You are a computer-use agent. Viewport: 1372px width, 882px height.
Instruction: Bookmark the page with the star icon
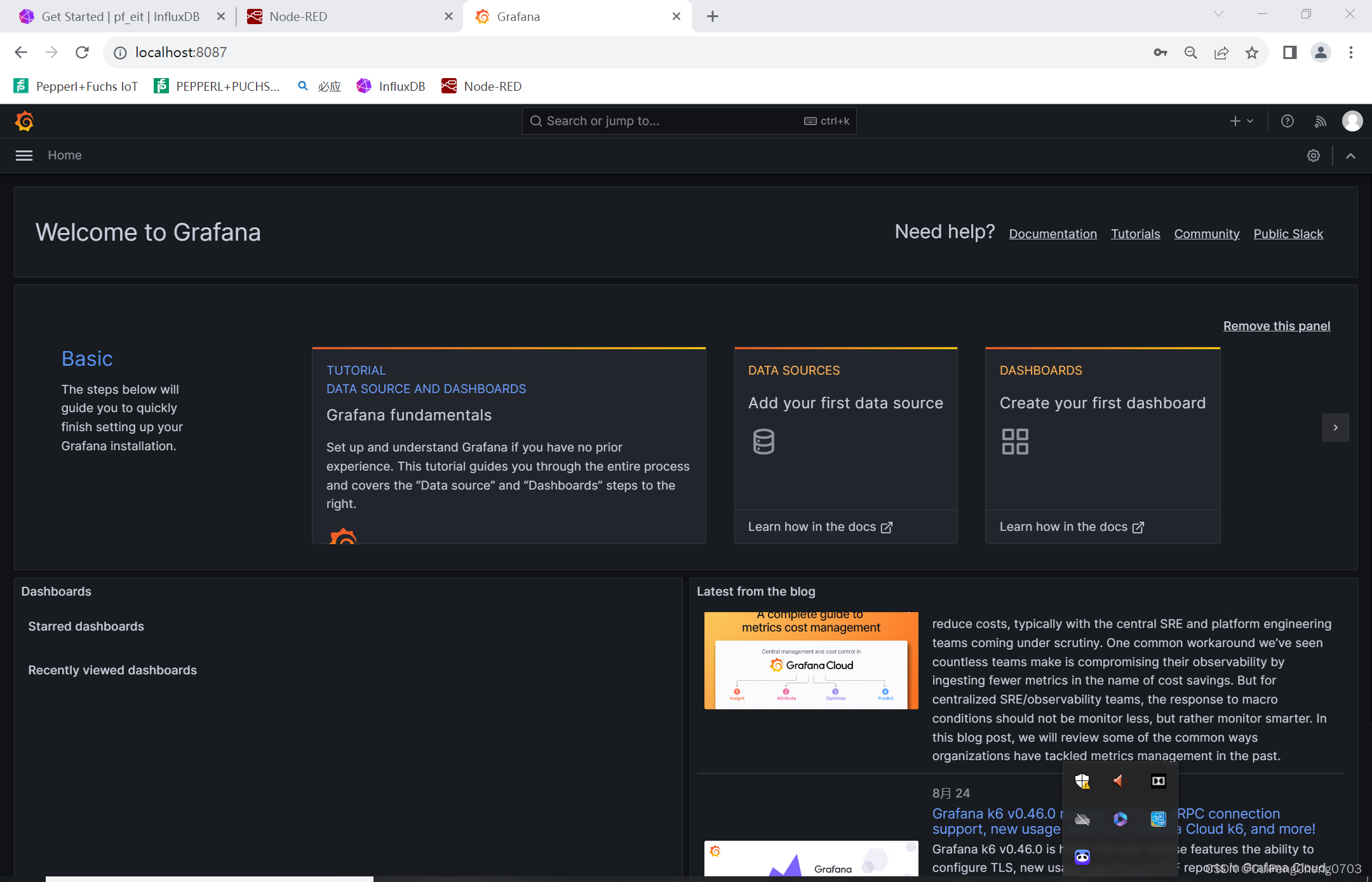[x=1252, y=52]
